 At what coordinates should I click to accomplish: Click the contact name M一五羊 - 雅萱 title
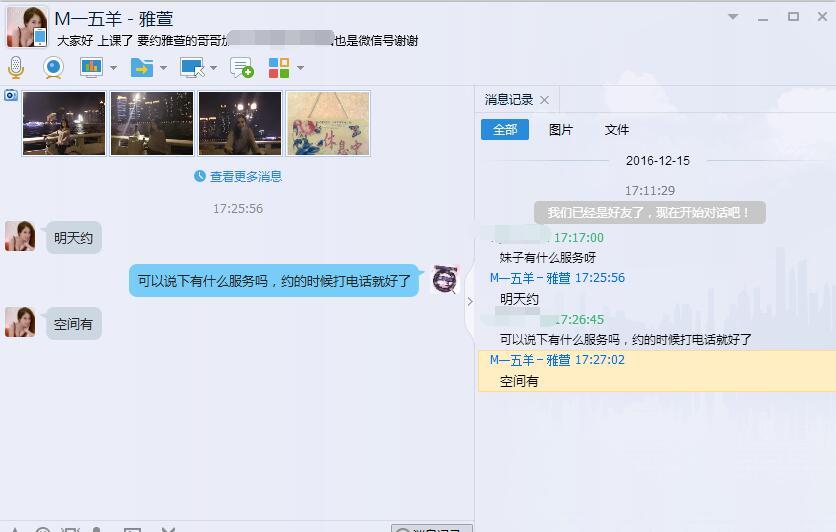click(x=114, y=19)
